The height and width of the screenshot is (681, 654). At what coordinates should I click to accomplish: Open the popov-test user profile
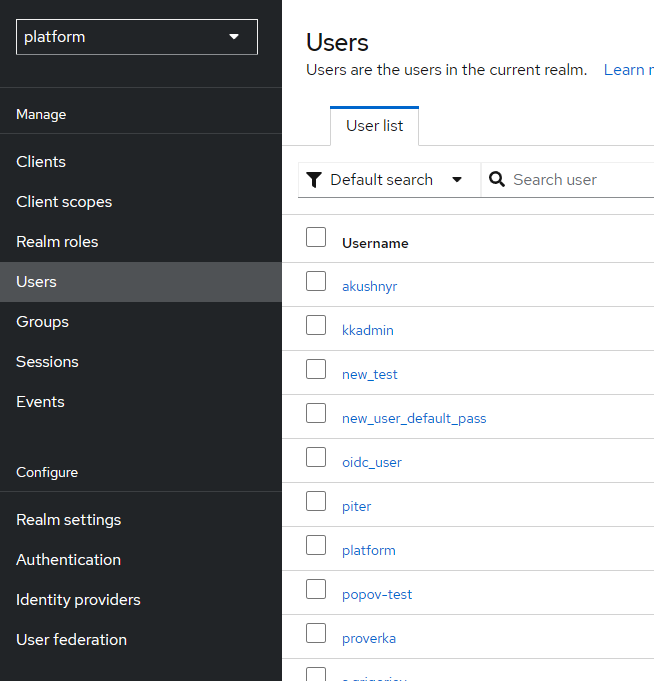coord(377,594)
